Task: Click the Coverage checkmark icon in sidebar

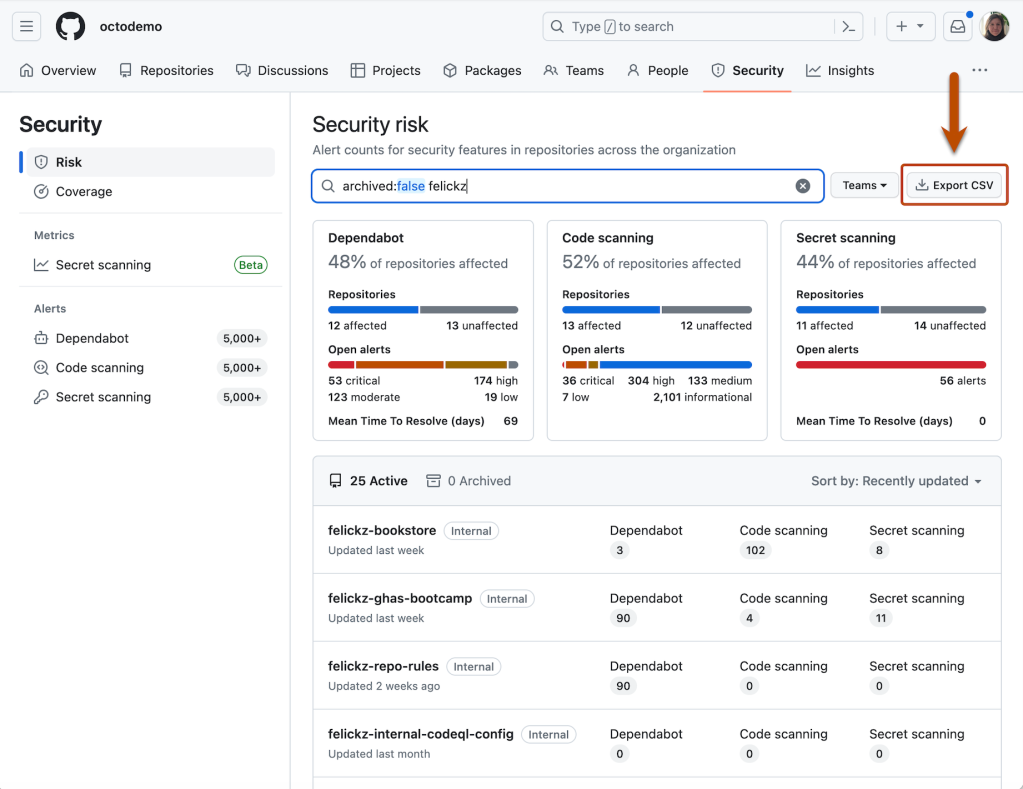Action: click(41, 191)
